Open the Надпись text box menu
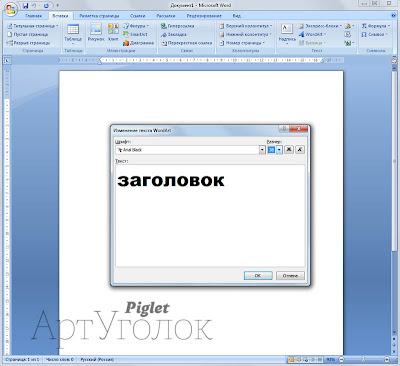Screen dimensions: 400x366 pyautogui.click(x=287, y=33)
